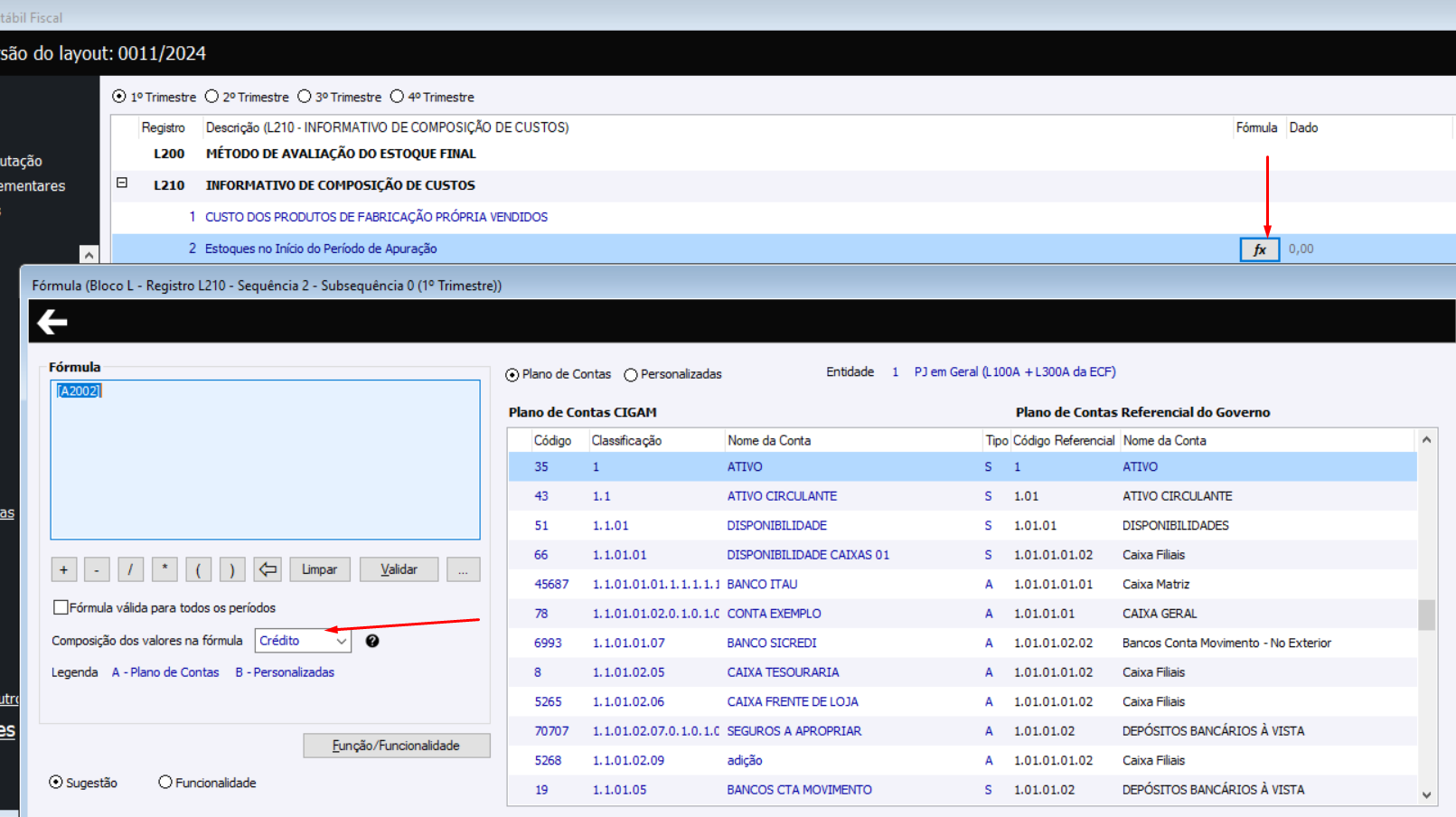Insert multiplication asterisk operator

164,569
